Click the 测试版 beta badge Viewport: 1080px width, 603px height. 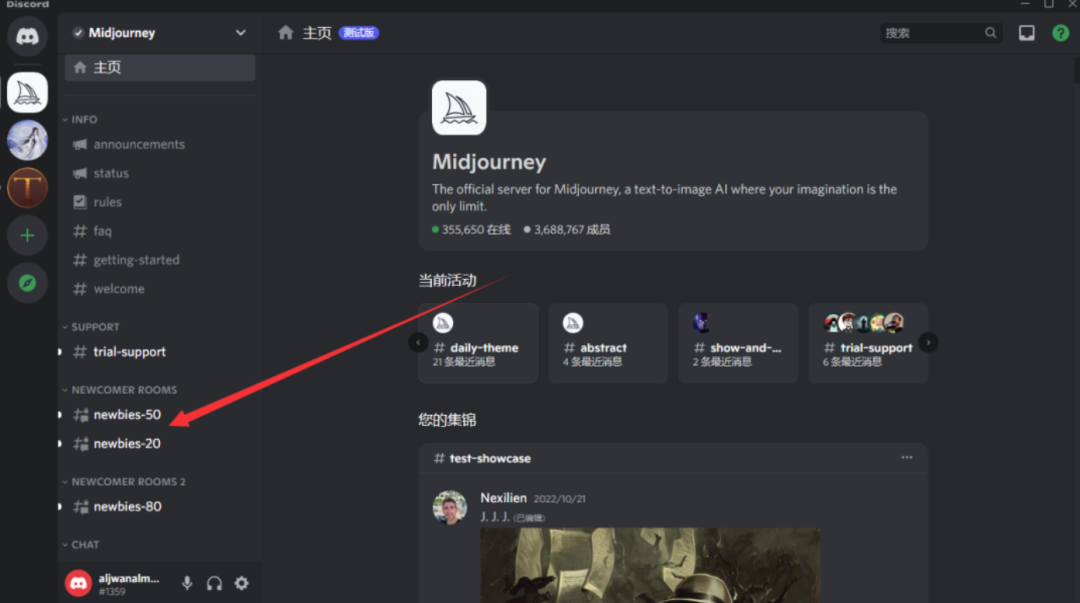pos(359,33)
